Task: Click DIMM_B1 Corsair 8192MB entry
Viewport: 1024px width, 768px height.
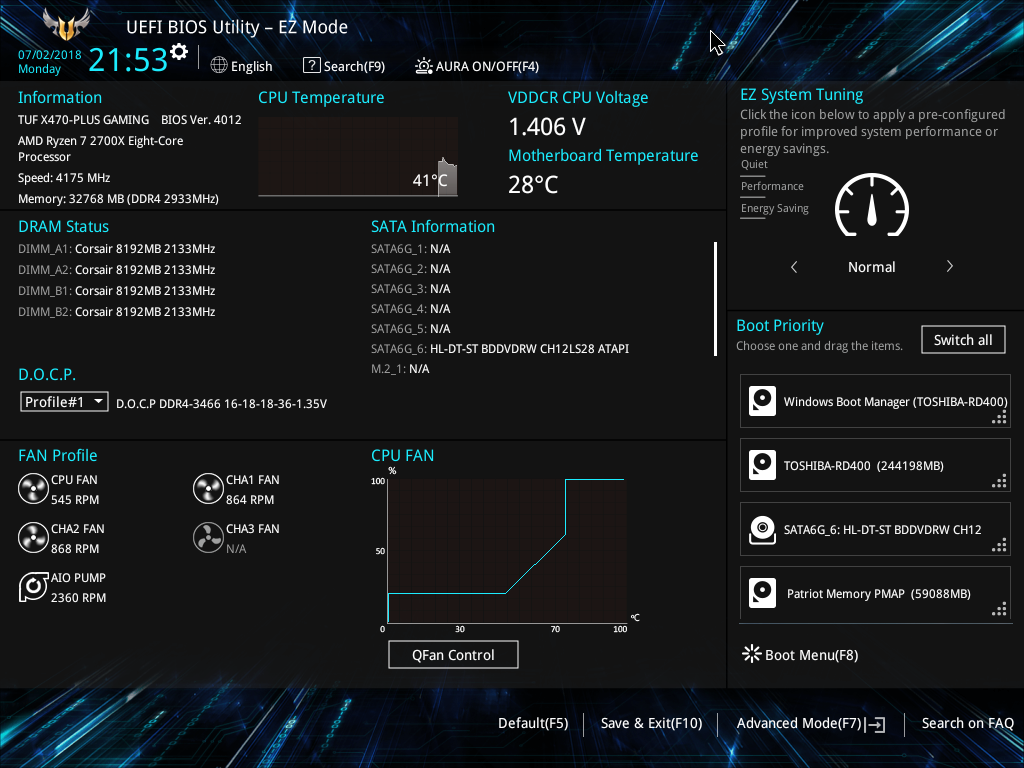Action: tap(117, 291)
